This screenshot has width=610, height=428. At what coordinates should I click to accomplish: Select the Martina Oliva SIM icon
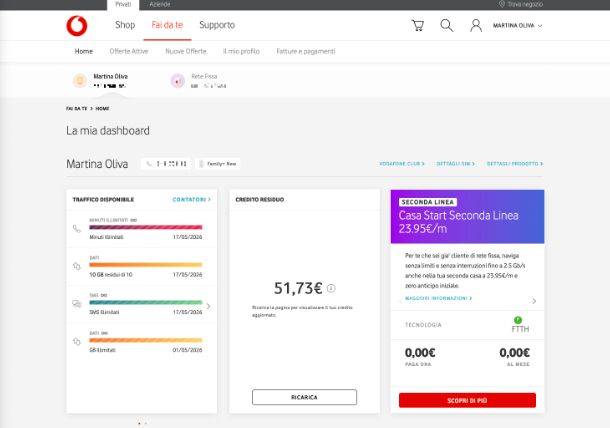80,81
